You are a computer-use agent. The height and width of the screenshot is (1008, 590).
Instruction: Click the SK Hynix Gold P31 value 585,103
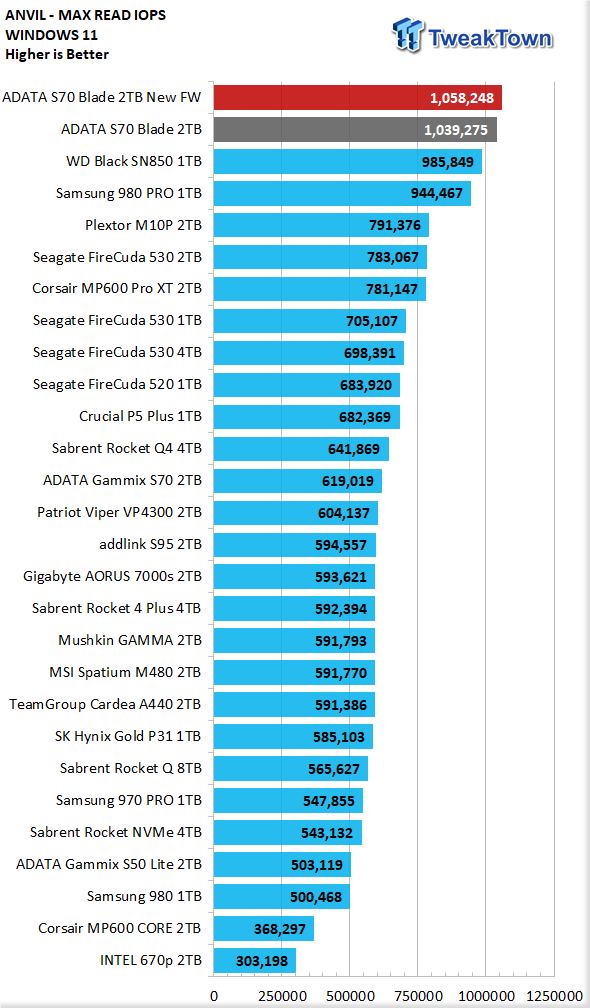pos(339,737)
